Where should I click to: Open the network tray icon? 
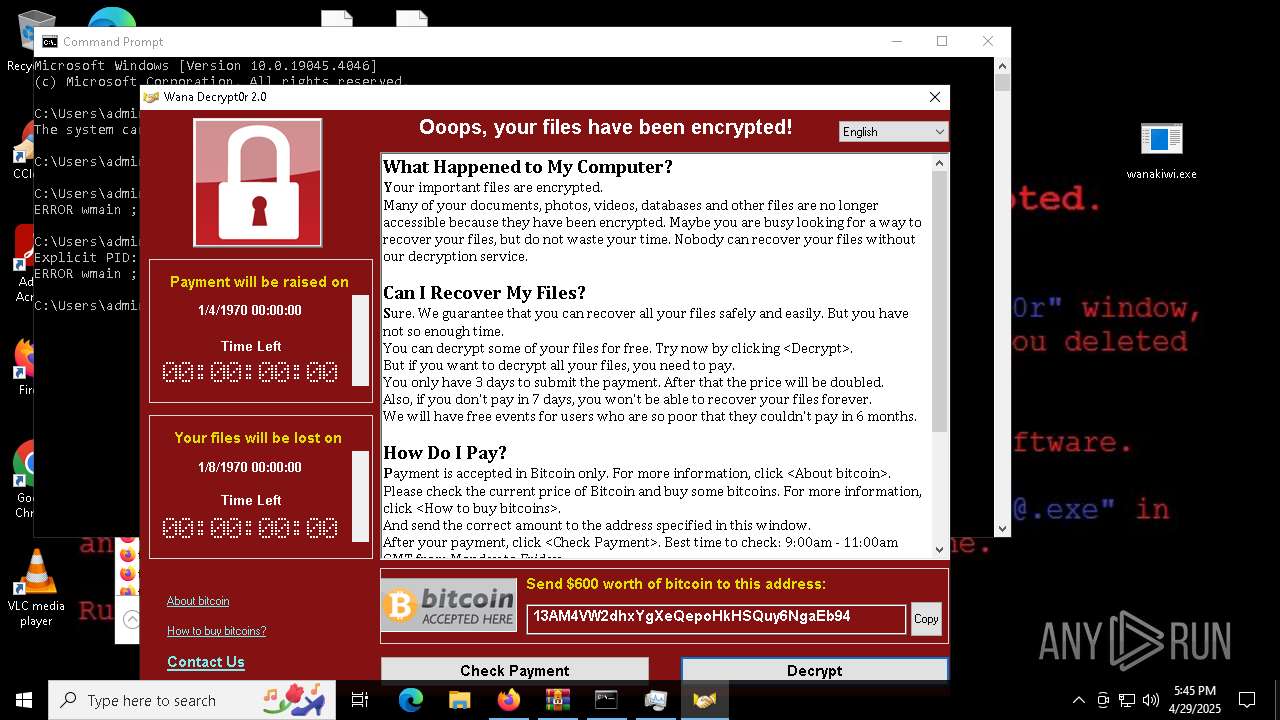[x=1127, y=701]
